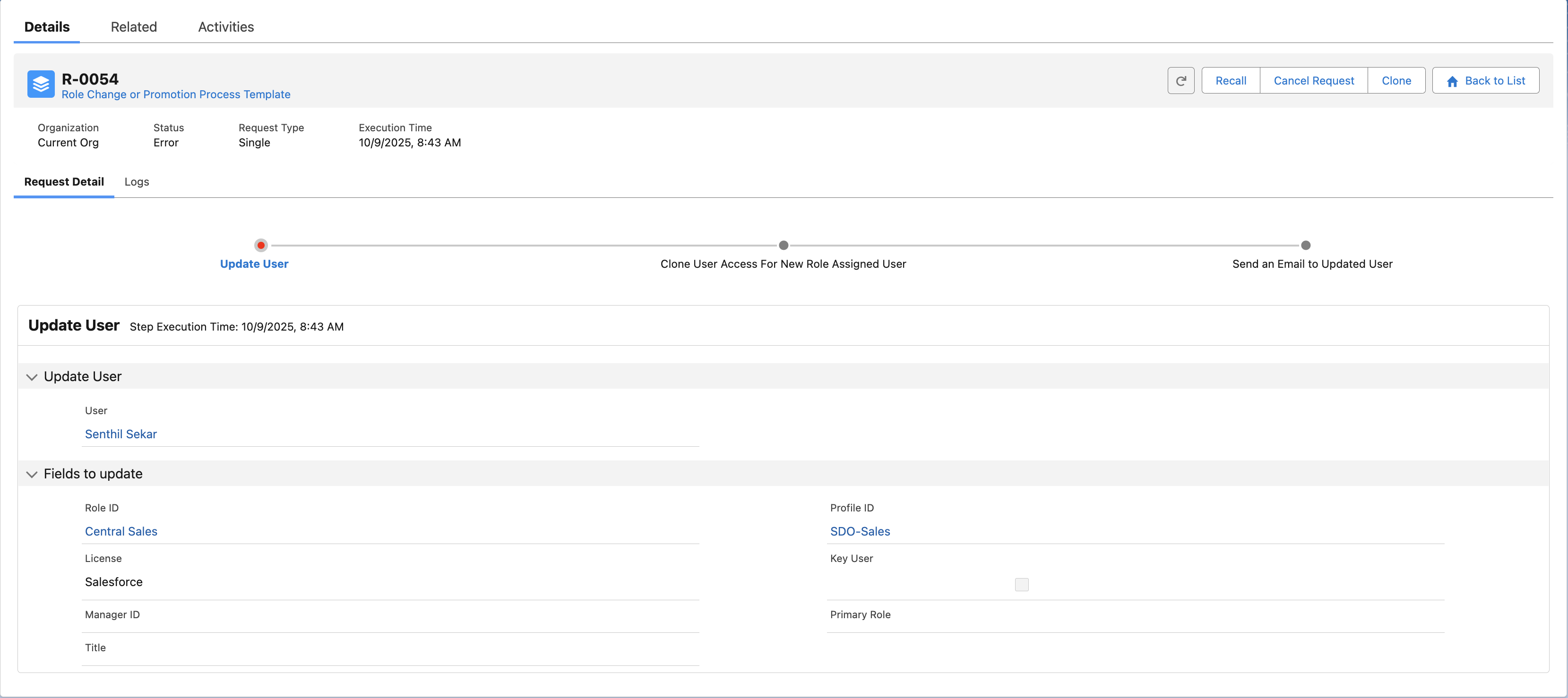Select the Request Detail sub-tab
This screenshot has height=698, width=1568.
click(x=64, y=182)
